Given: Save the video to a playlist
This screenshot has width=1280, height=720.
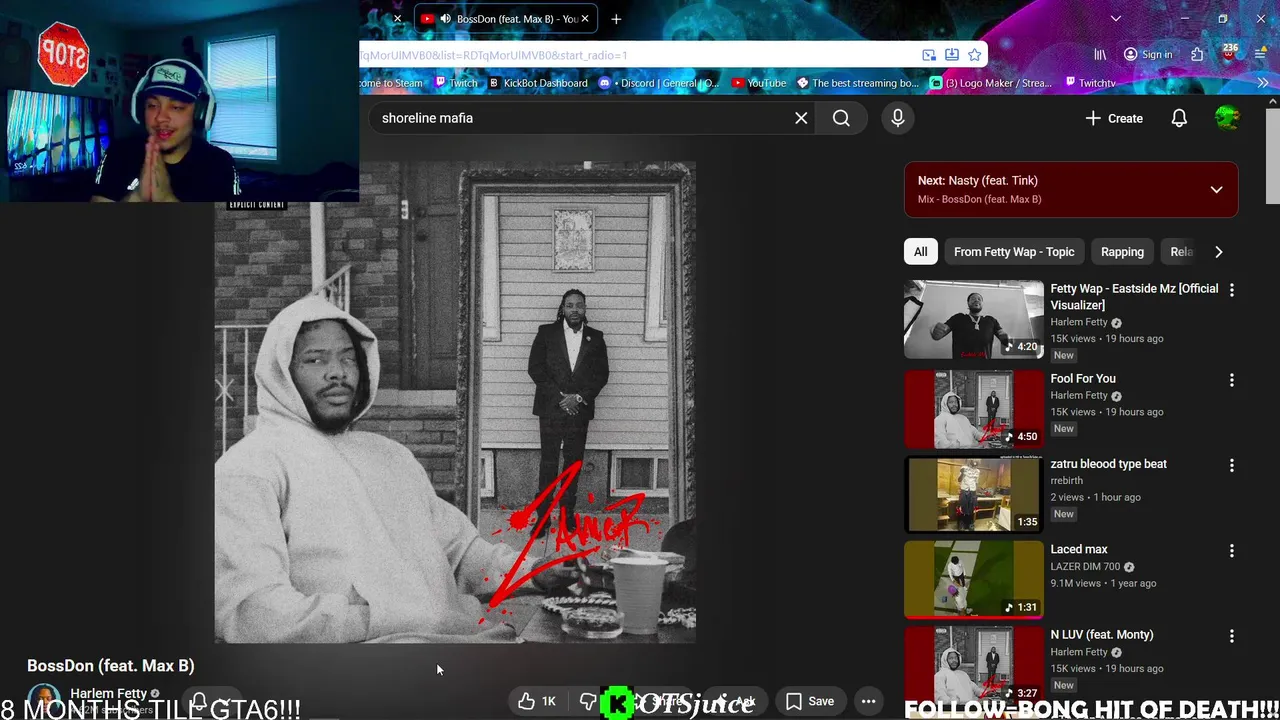Looking at the screenshot, I should click(x=810, y=701).
